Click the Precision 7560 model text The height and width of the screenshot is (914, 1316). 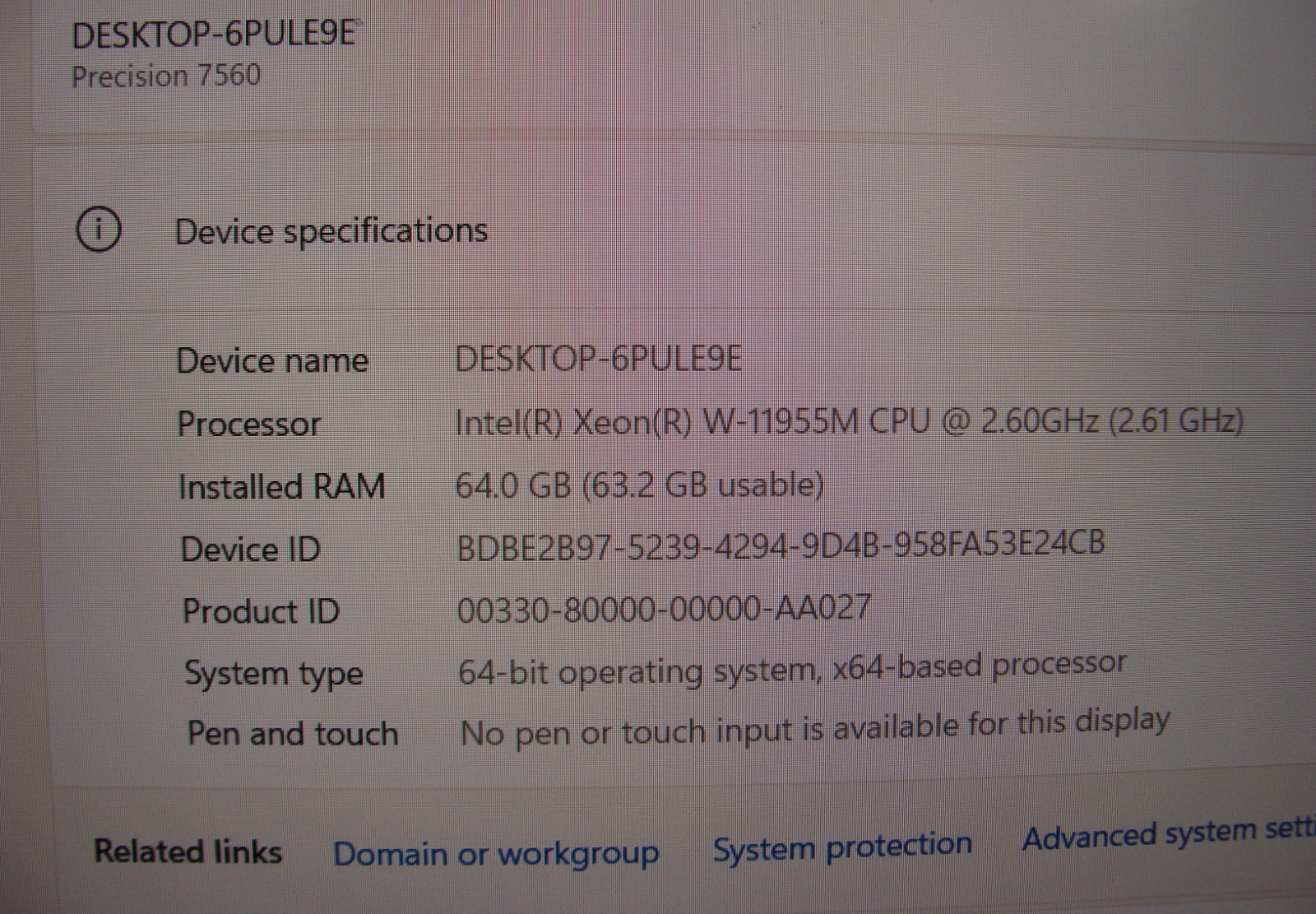click(x=166, y=77)
